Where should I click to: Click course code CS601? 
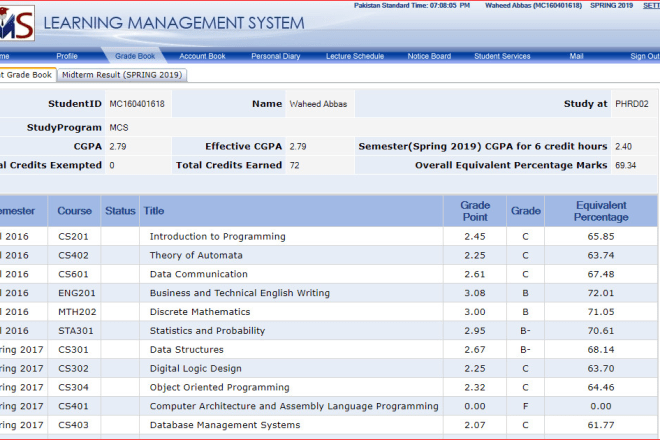pyautogui.click(x=73, y=275)
